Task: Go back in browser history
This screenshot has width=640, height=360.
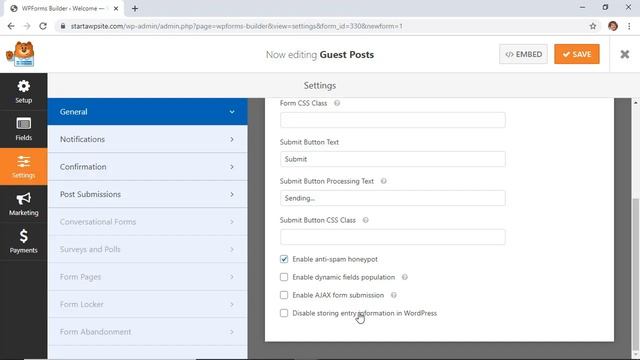Action: [11, 26]
